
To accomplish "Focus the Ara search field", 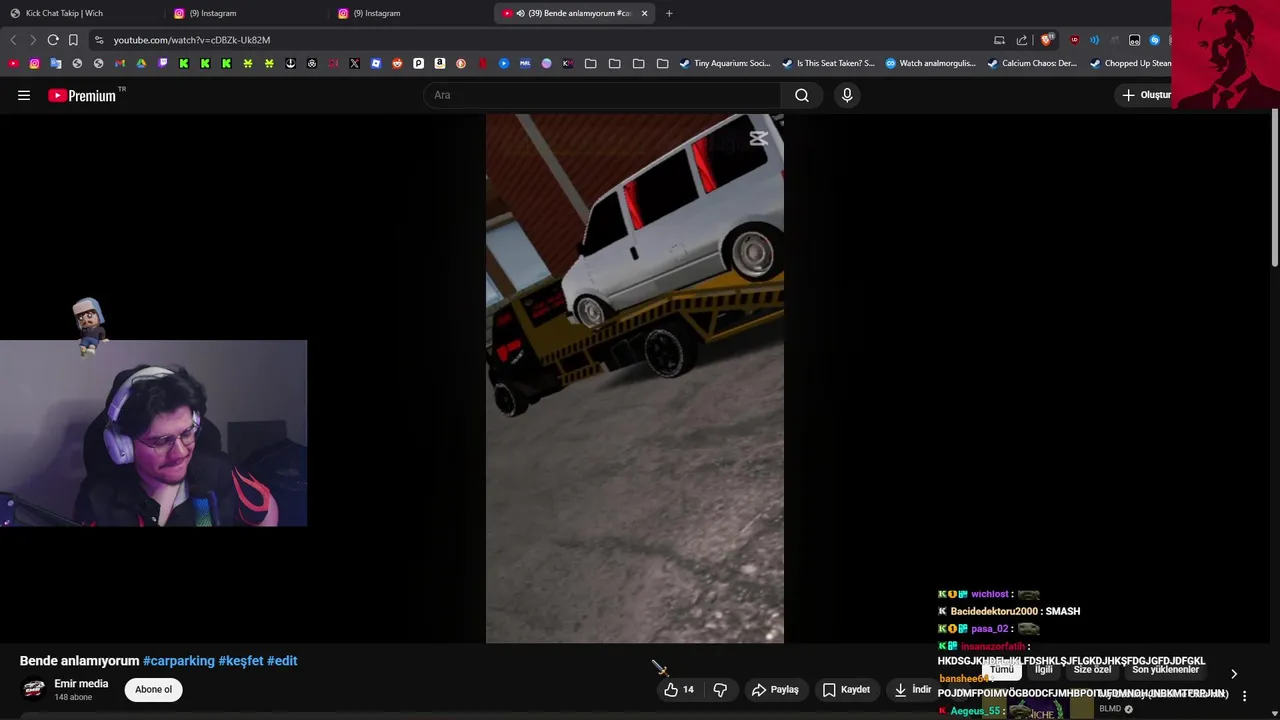I will [602, 95].
